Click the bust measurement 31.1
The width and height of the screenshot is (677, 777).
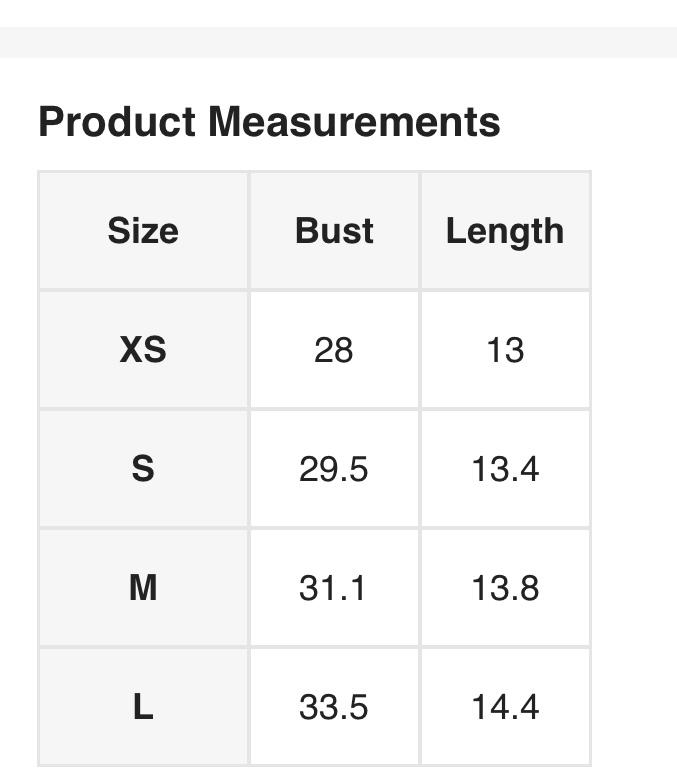333,587
